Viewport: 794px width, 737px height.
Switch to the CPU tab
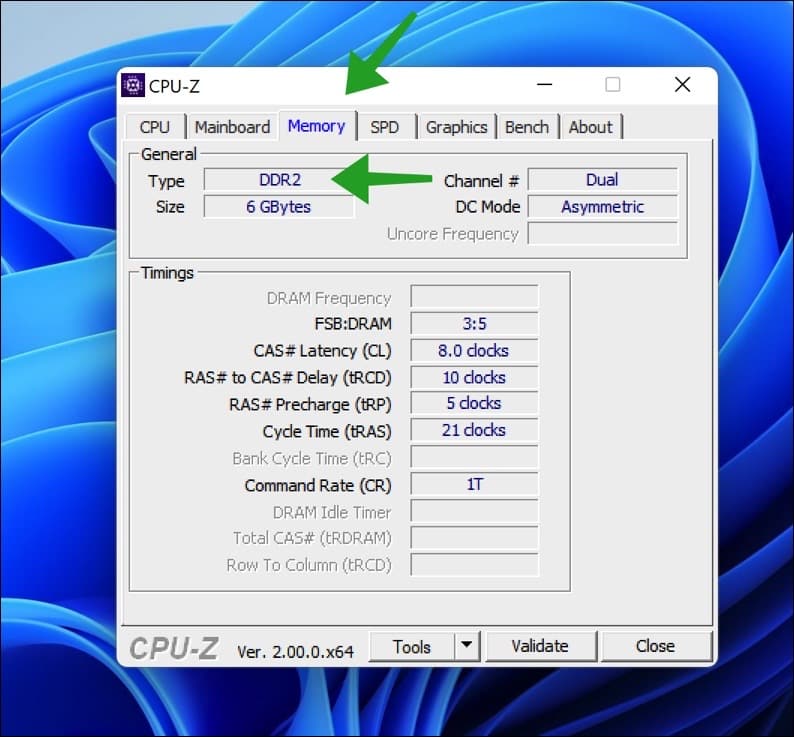(x=155, y=127)
